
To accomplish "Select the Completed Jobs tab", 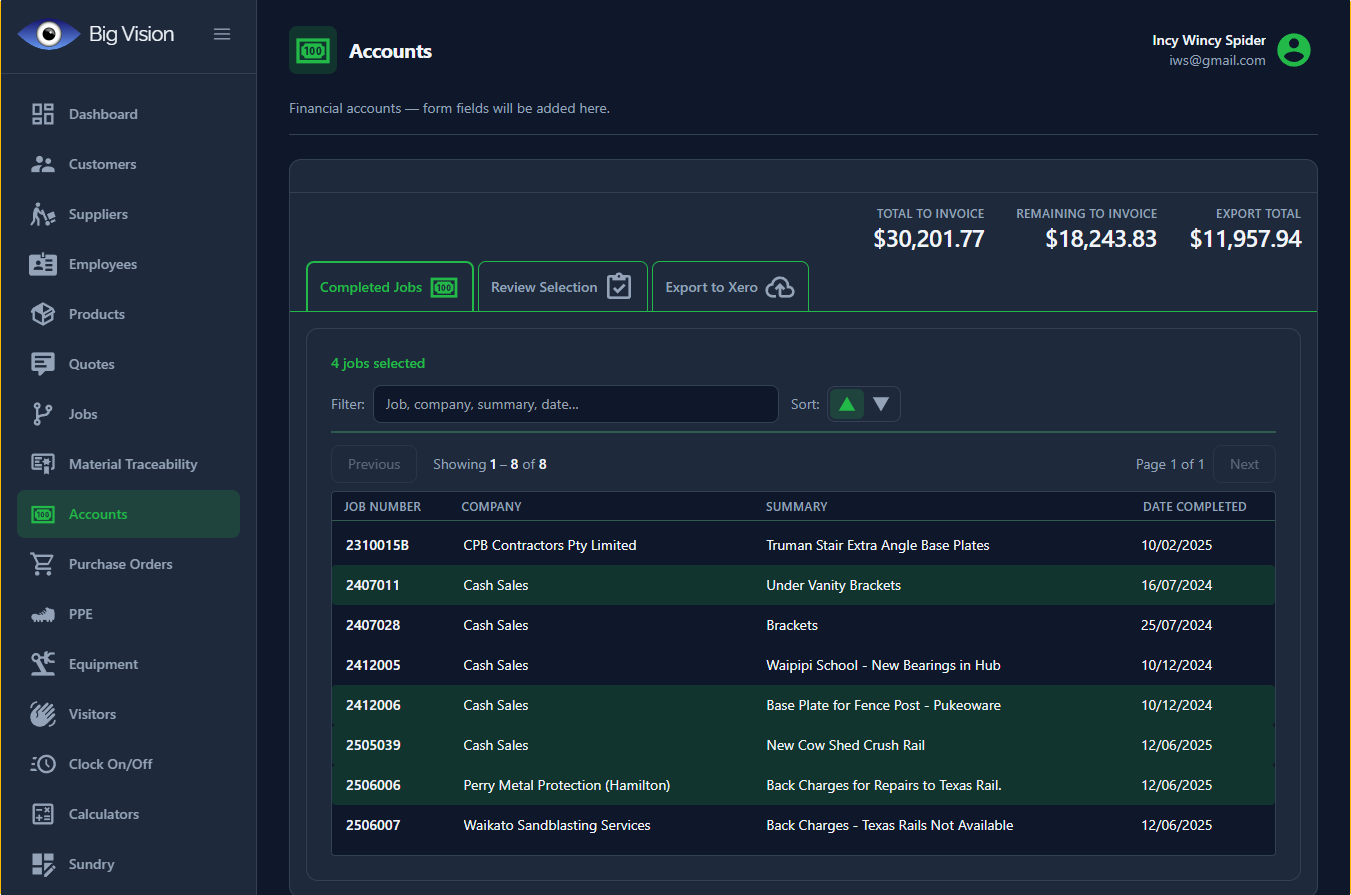I will click(x=389, y=287).
